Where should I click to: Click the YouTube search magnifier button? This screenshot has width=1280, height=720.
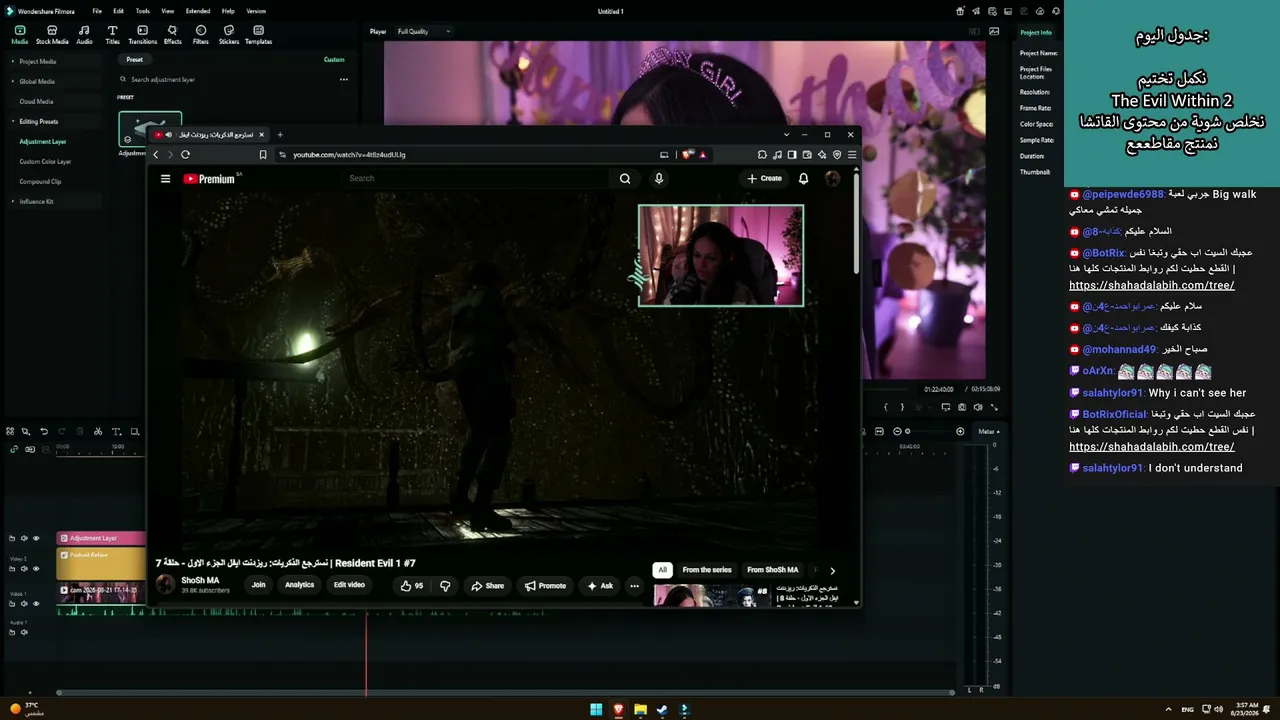[x=625, y=179]
